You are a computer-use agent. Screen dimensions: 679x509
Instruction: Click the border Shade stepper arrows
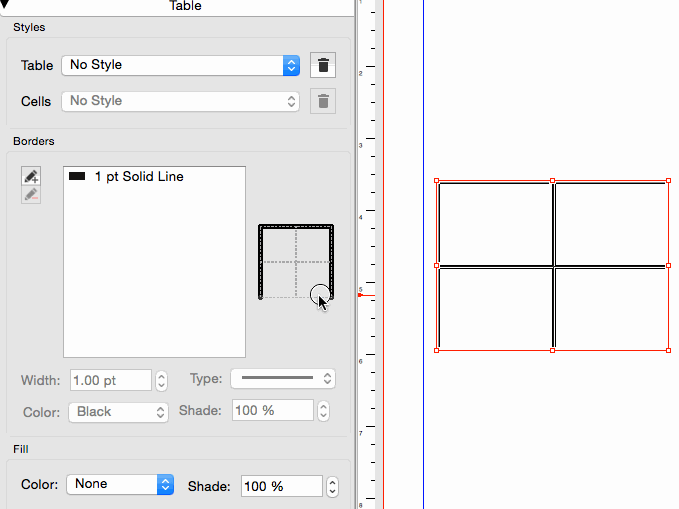324,411
